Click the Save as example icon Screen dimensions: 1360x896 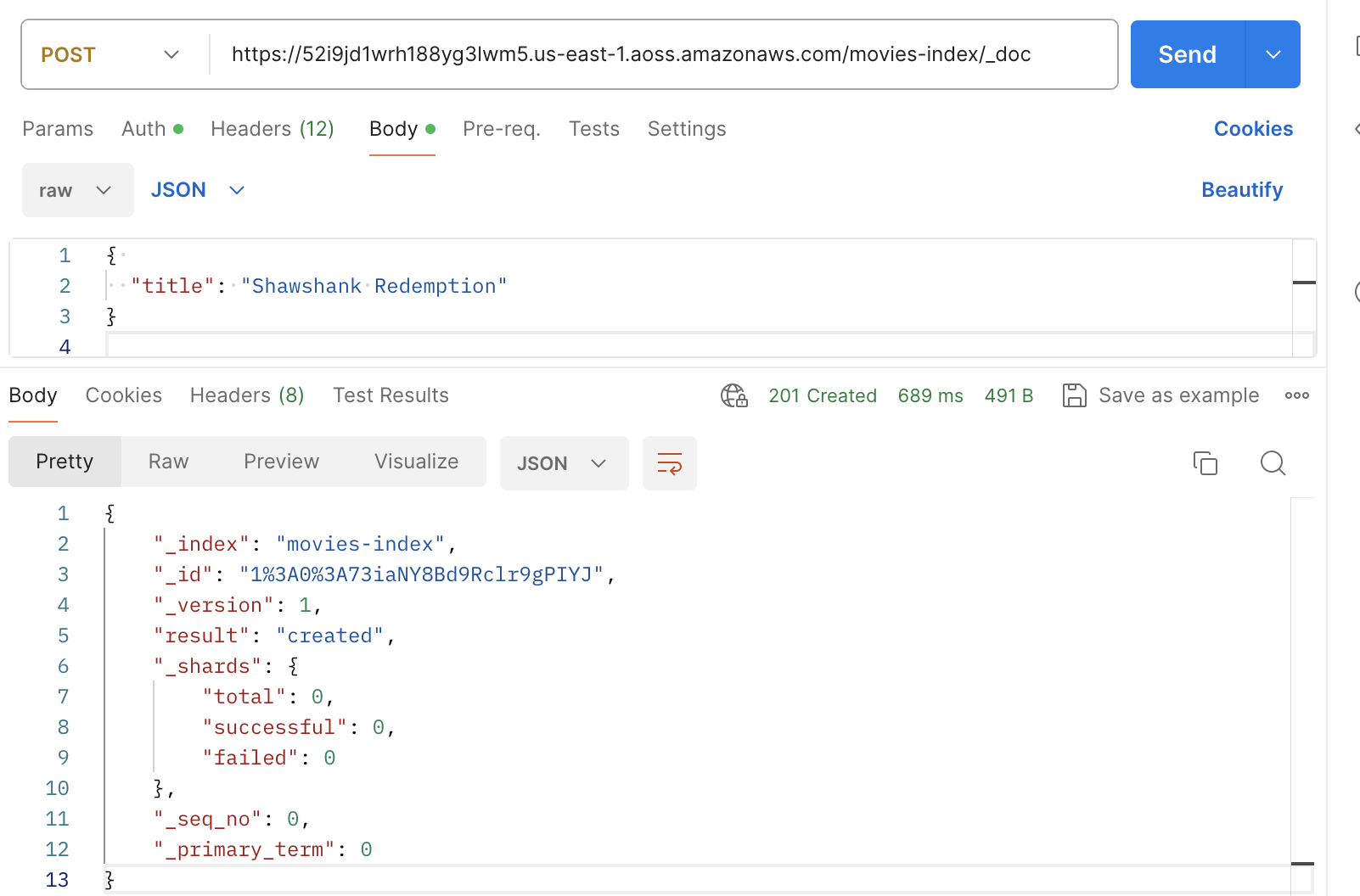(x=1076, y=395)
